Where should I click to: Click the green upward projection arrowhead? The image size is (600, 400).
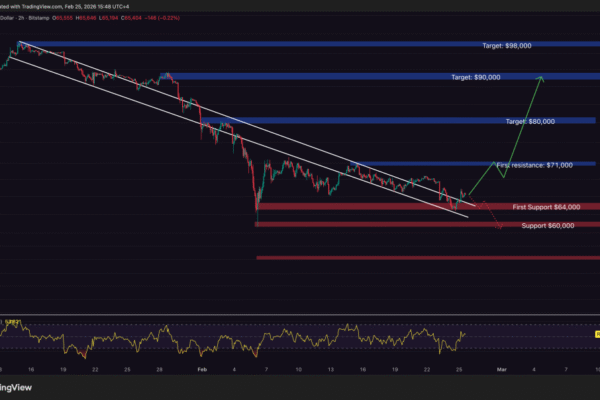543,79
